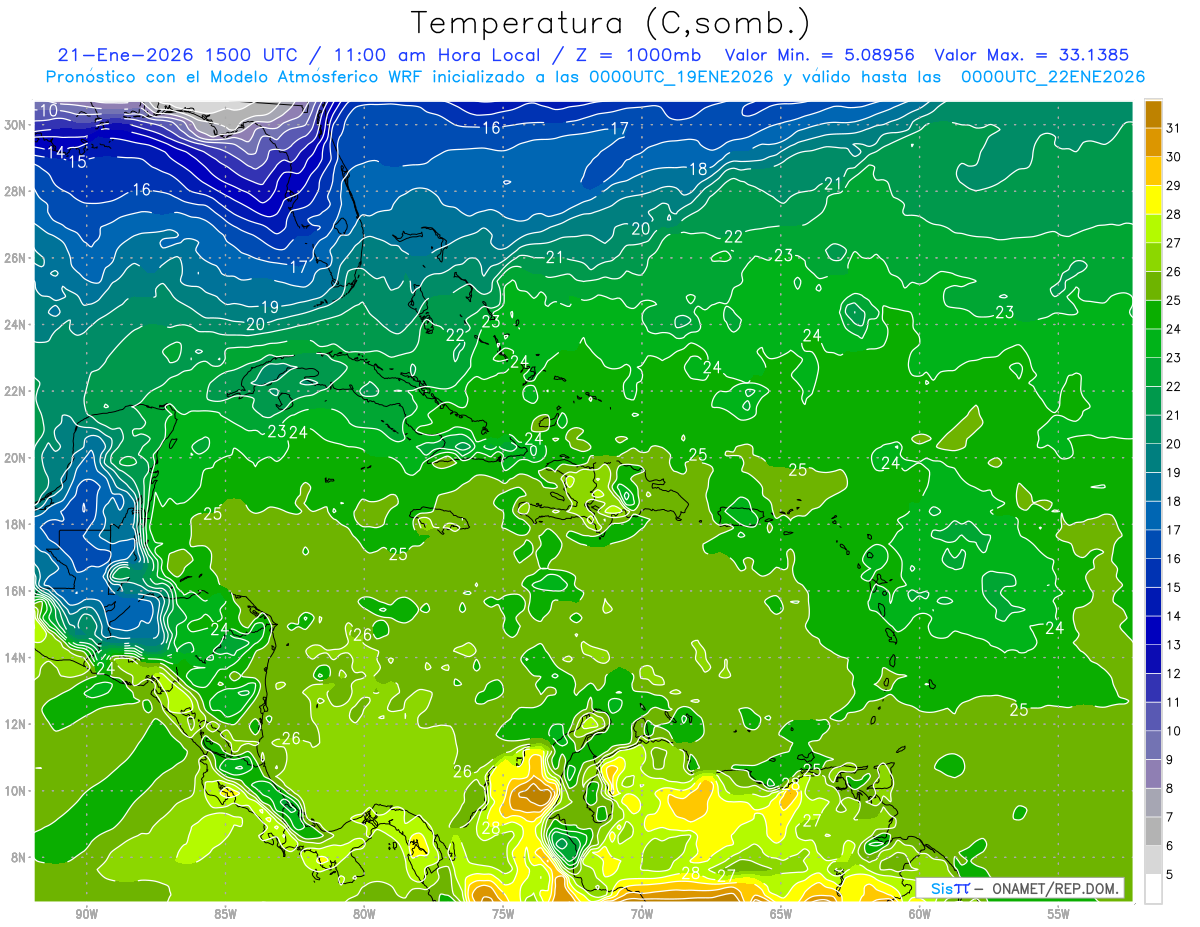This screenshot has width=1200, height=927.
Task: Click the '18' contour label on the map
Action: [698, 169]
